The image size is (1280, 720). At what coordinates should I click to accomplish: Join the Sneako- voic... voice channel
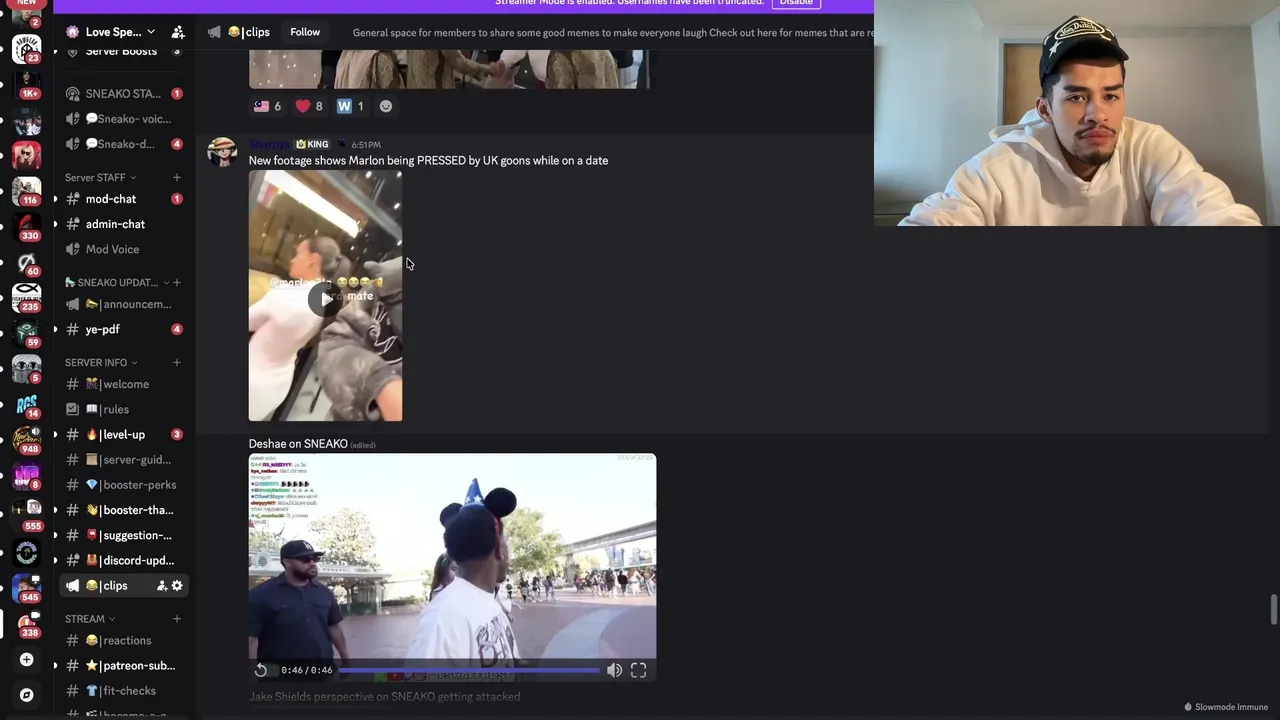coord(124,119)
